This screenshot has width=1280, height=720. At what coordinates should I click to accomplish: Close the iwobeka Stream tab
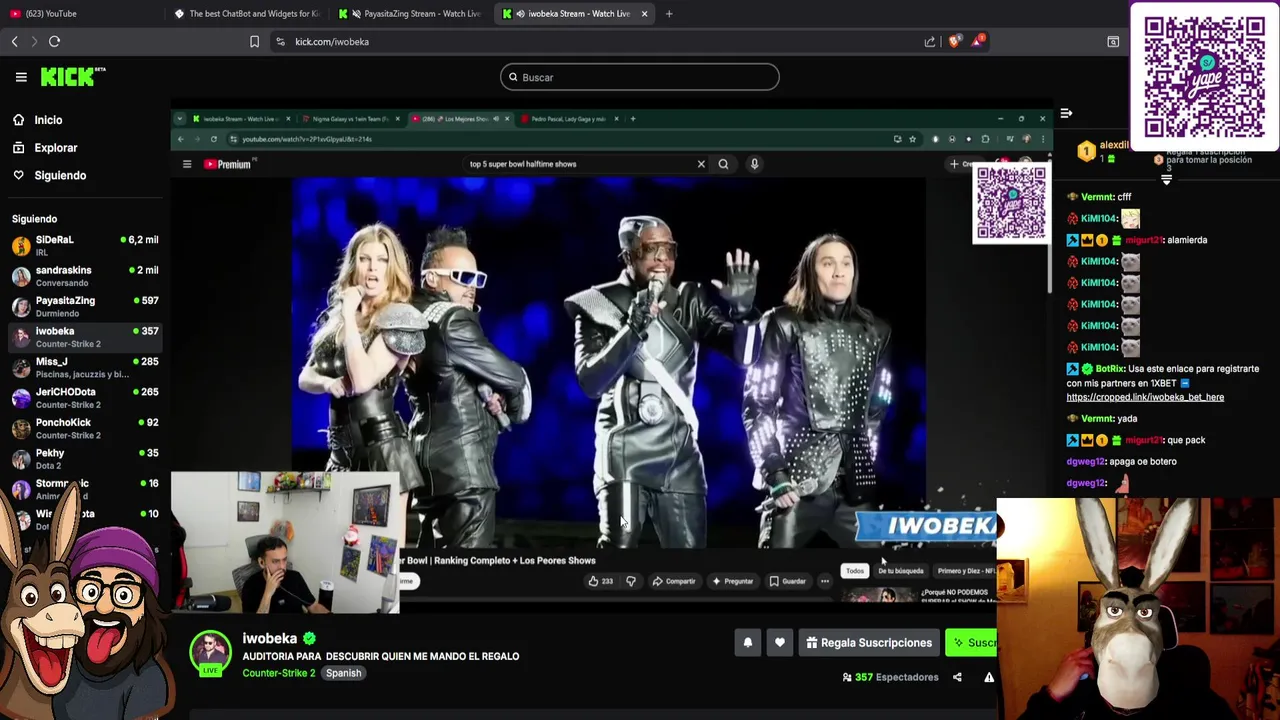click(x=644, y=14)
